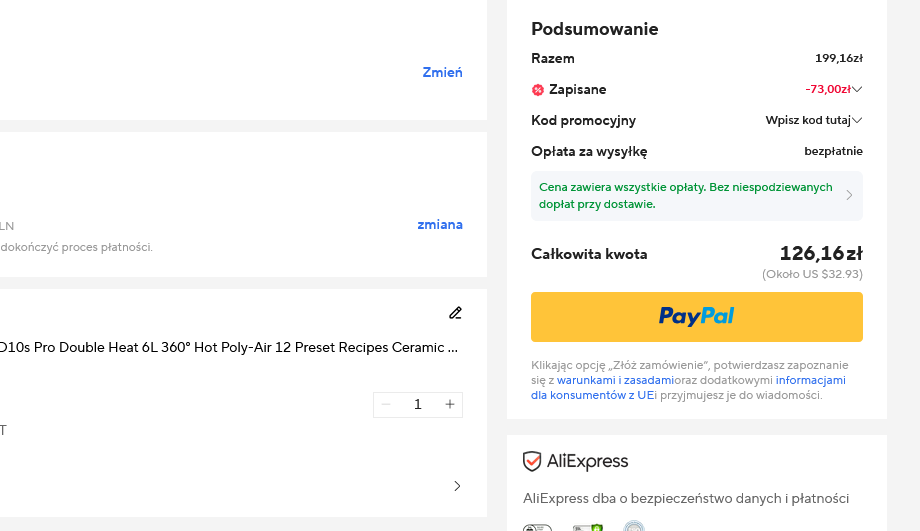Click the Zmień link
Viewport: 920px width, 531px height.
pos(442,72)
